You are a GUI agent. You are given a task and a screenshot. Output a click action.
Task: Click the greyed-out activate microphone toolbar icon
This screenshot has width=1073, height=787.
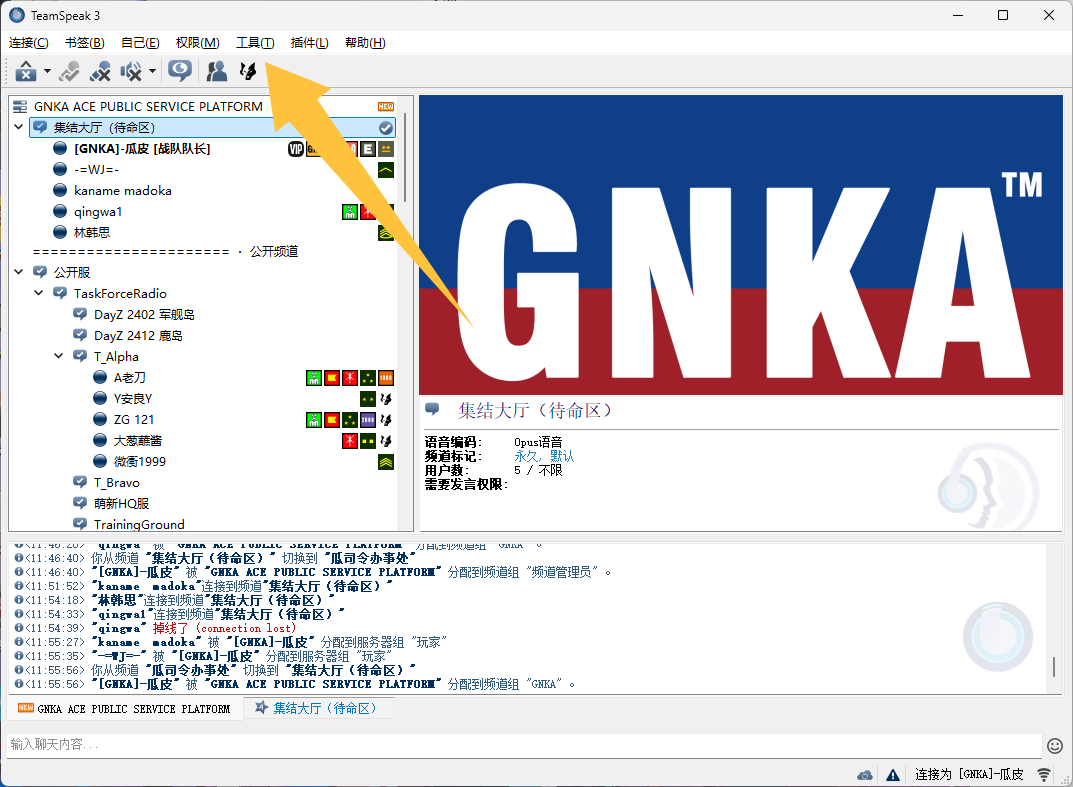[69, 70]
